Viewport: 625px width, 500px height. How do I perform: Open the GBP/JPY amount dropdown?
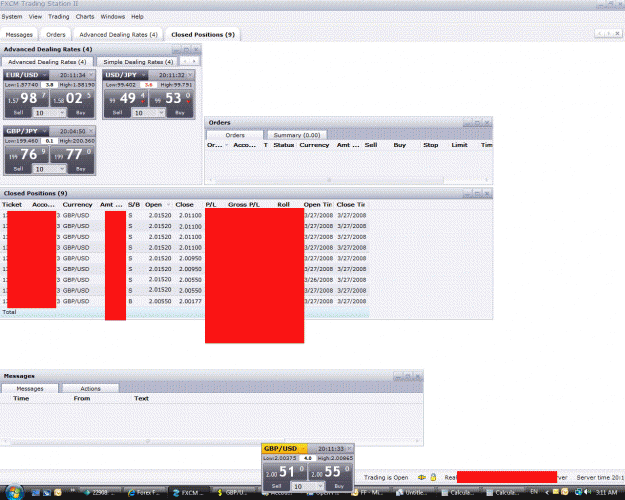[x=62, y=169]
